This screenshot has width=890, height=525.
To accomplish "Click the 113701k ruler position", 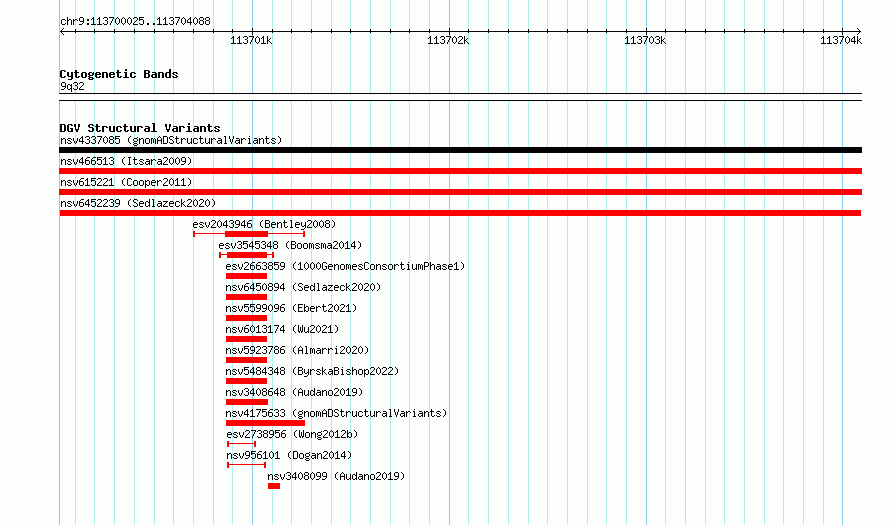I will 251,40.
